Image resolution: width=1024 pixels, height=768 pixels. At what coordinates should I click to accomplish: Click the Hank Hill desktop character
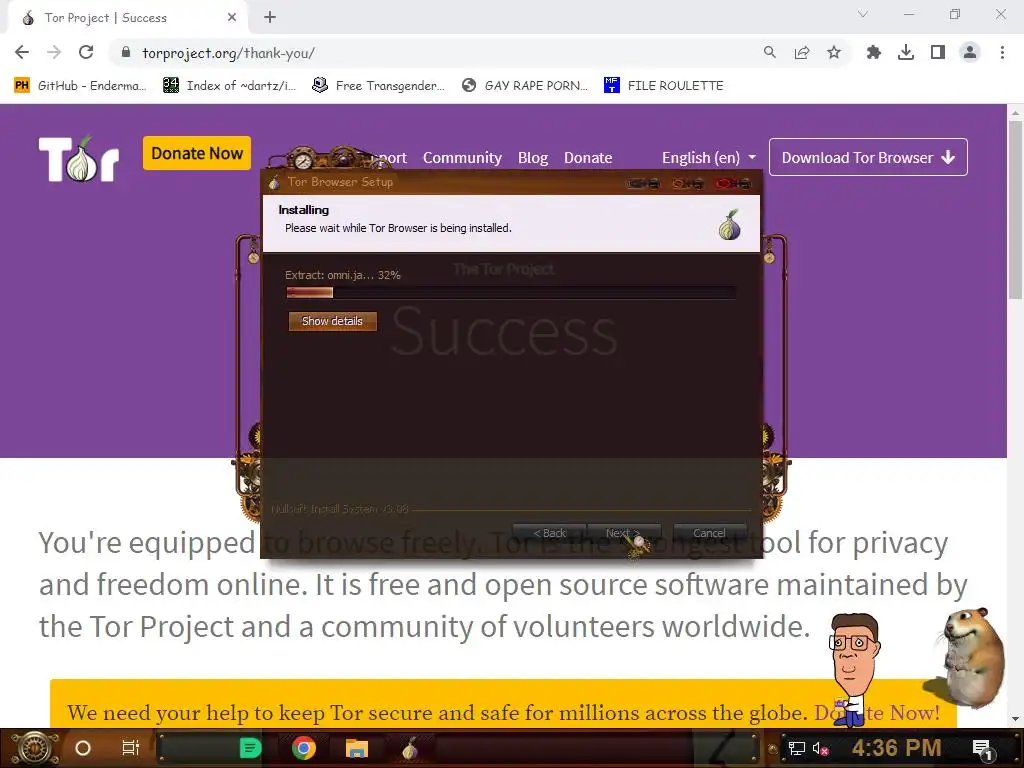[x=854, y=669]
